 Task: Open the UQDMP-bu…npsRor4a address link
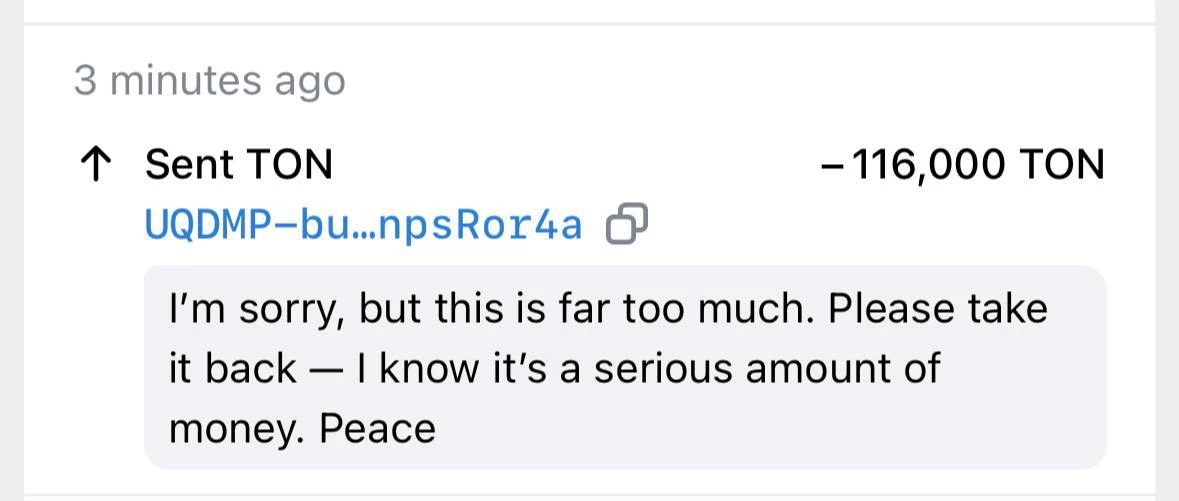(x=363, y=225)
